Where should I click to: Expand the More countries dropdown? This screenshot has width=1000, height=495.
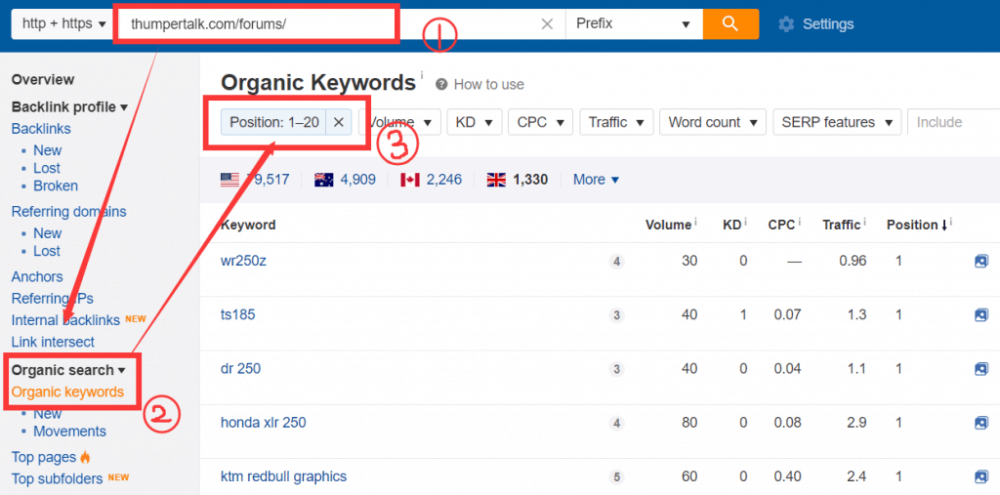click(596, 180)
